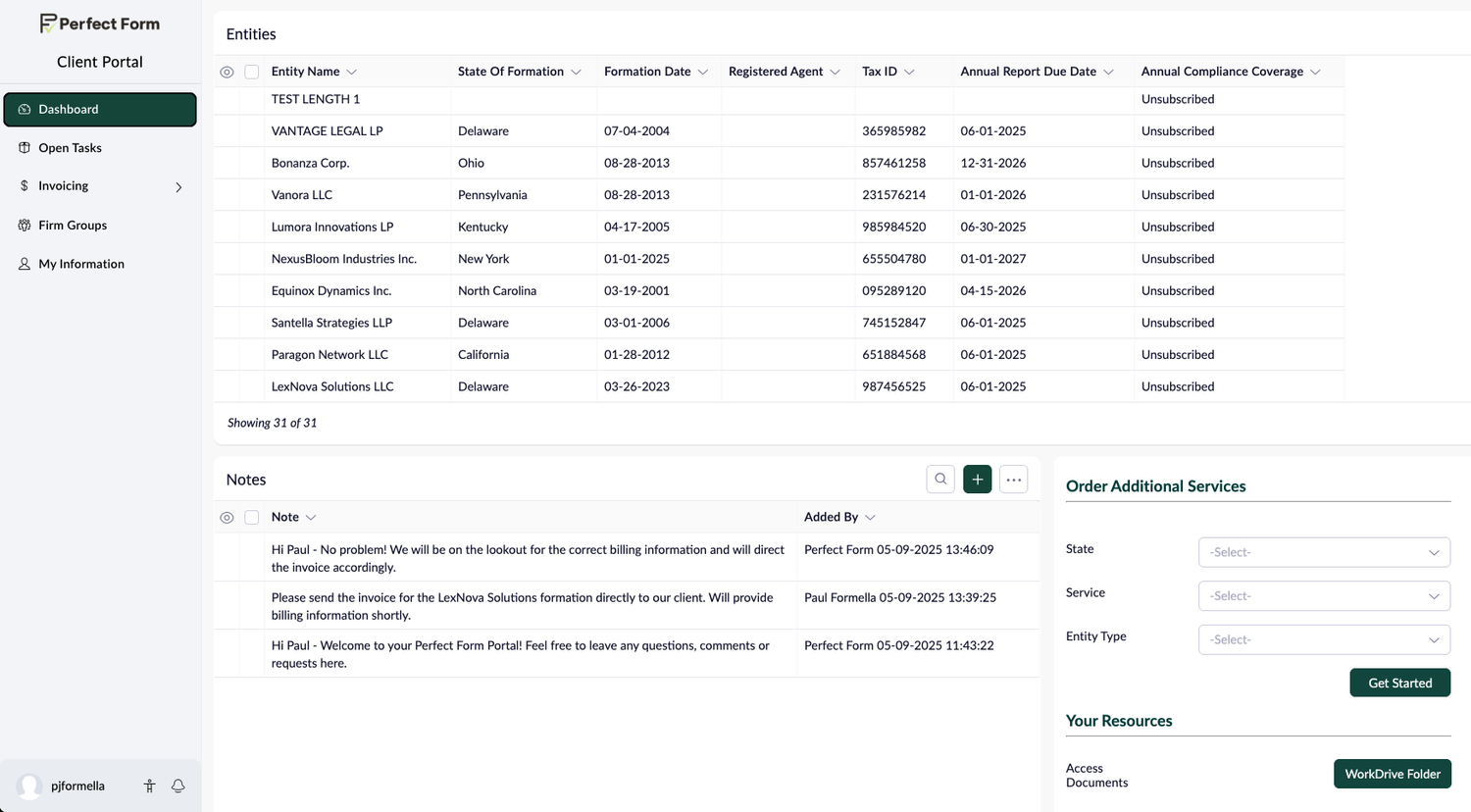Toggle the Entities table column visibility eye icon
Image resolution: width=1471 pixels, height=812 pixels.
click(x=227, y=72)
